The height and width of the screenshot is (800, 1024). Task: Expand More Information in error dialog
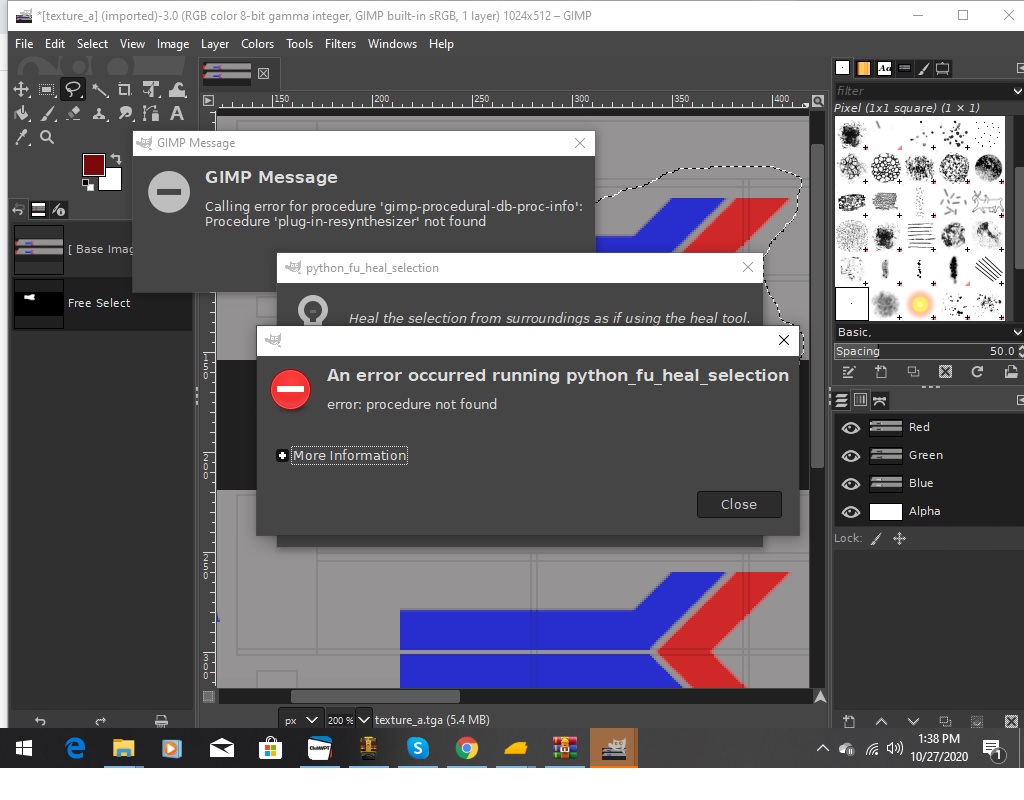(x=342, y=455)
